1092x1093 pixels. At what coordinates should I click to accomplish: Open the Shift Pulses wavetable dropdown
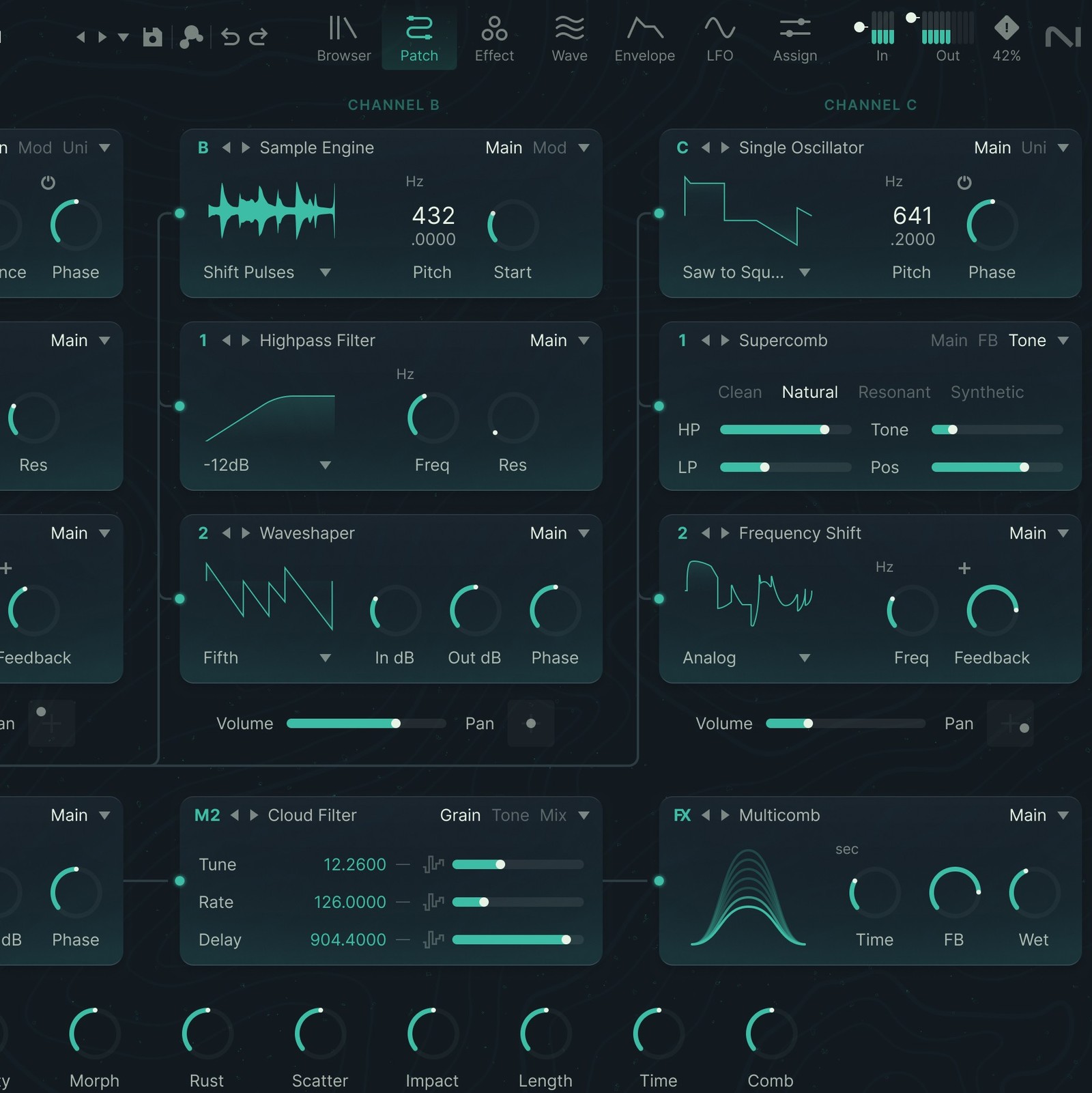pyautogui.click(x=326, y=272)
